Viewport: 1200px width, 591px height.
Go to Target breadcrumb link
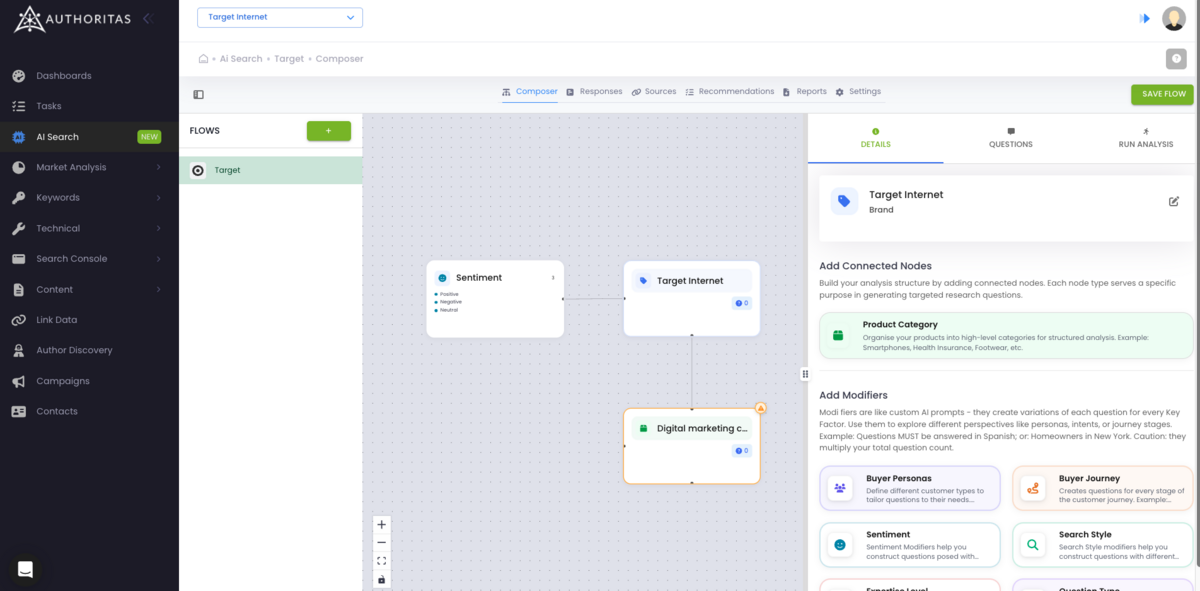(x=289, y=59)
